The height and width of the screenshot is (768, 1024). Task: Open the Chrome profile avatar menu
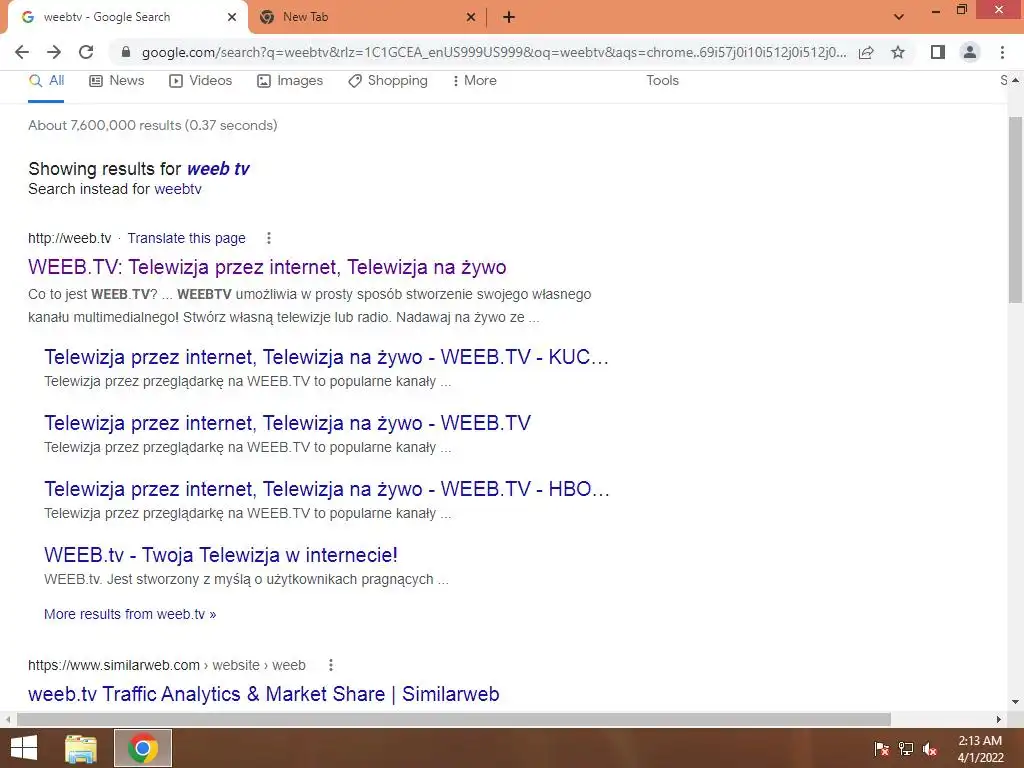970,52
